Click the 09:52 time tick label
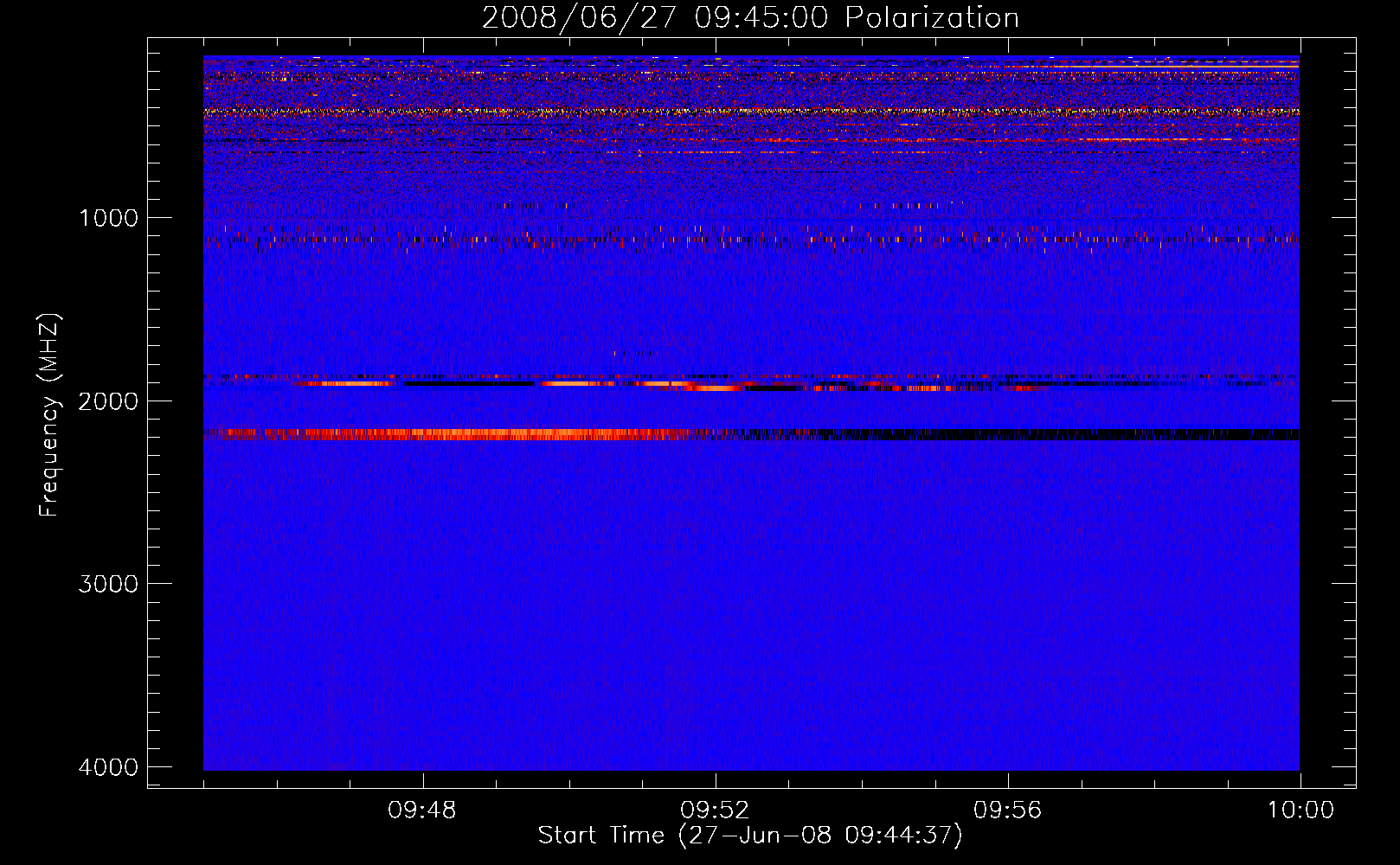Image resolution: width=1400 pixels, height=865 pixels. 715,811
